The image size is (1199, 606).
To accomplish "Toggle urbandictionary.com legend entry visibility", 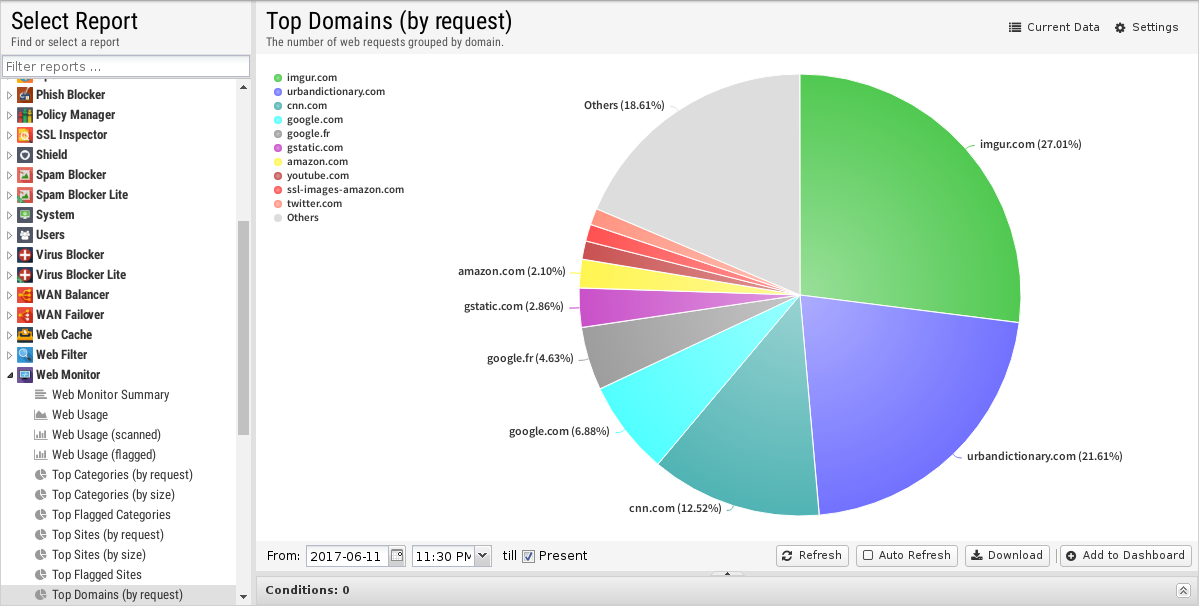I will [x=330, y=92].
